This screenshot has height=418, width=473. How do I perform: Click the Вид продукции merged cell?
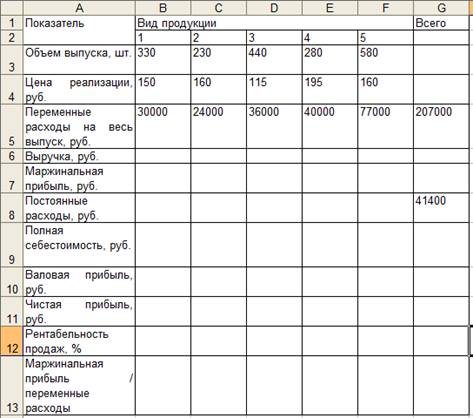point(274,23)
